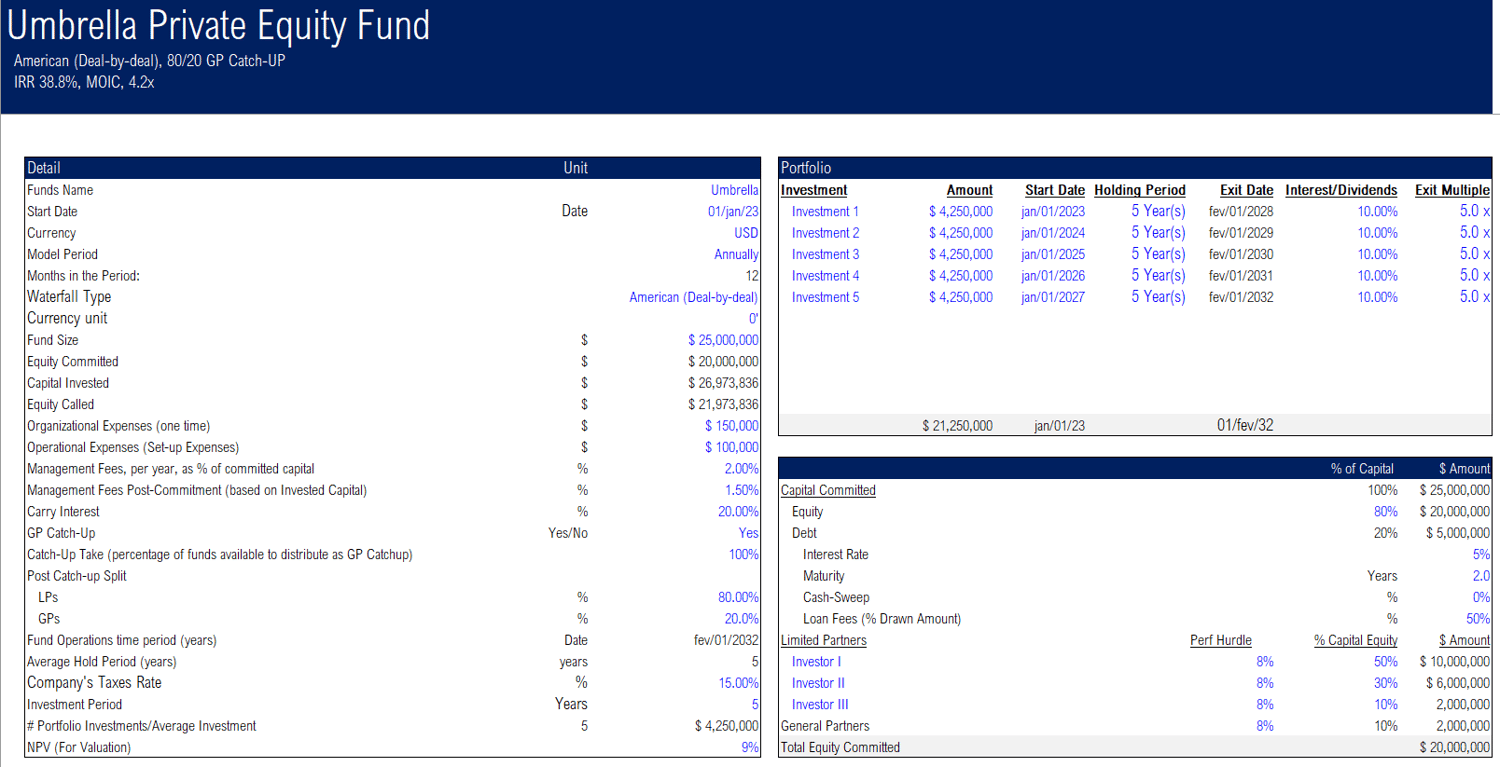Image resolution: width=1500 pixels, height=767 pixels.
Task: Select Investor II capital equity 30%
Action: coord(1385,683)
